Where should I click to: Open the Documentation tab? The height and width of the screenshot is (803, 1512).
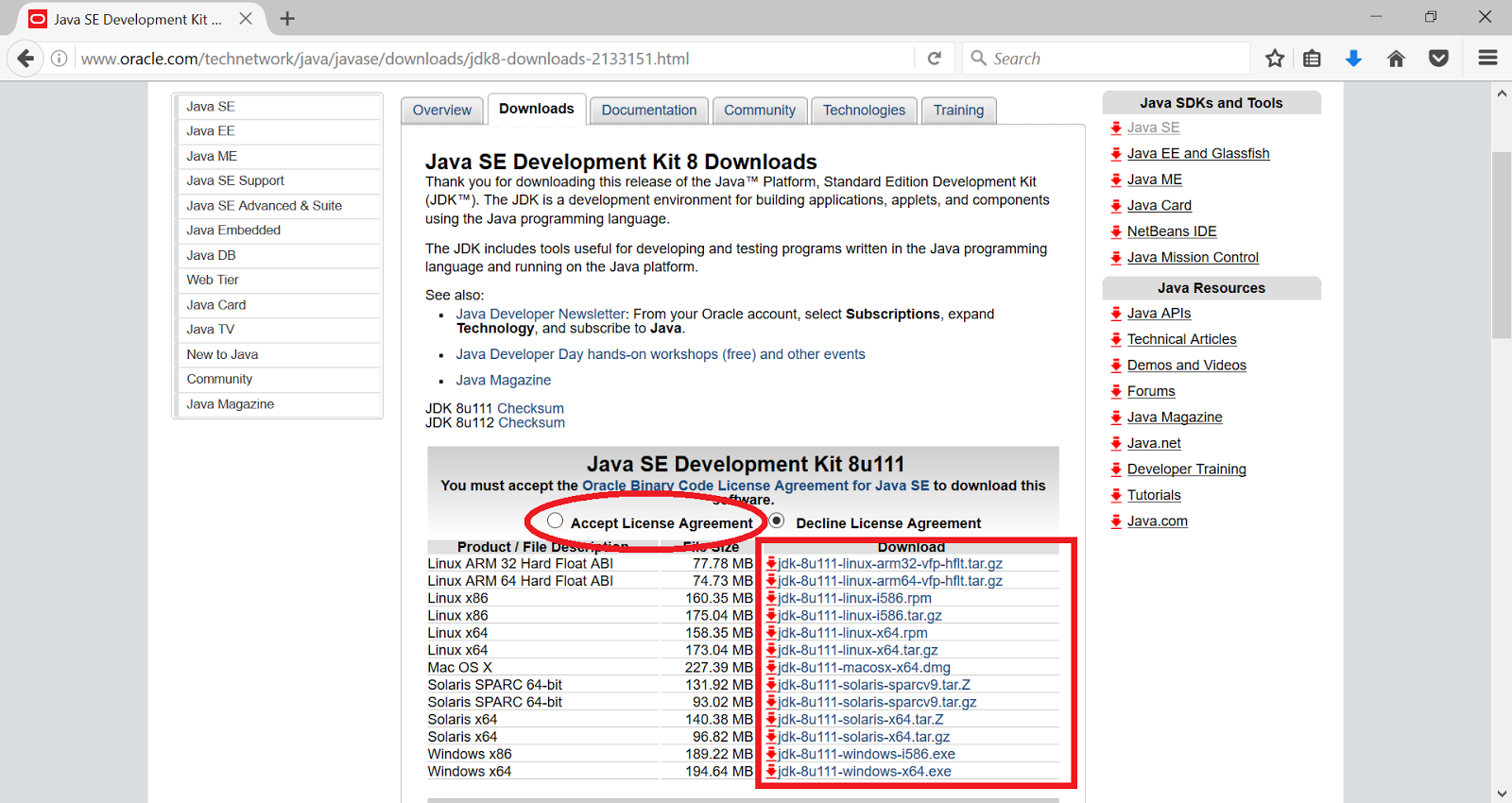pyautogui.click(x=649, y=110)
